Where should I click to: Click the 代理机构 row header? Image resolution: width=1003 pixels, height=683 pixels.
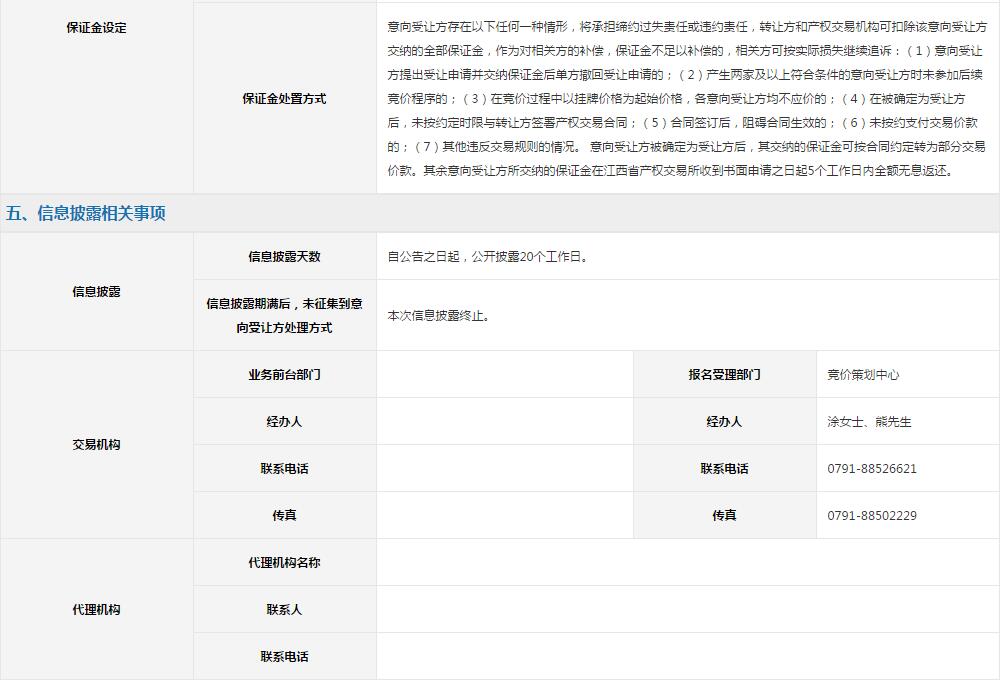tap(96, 609)
